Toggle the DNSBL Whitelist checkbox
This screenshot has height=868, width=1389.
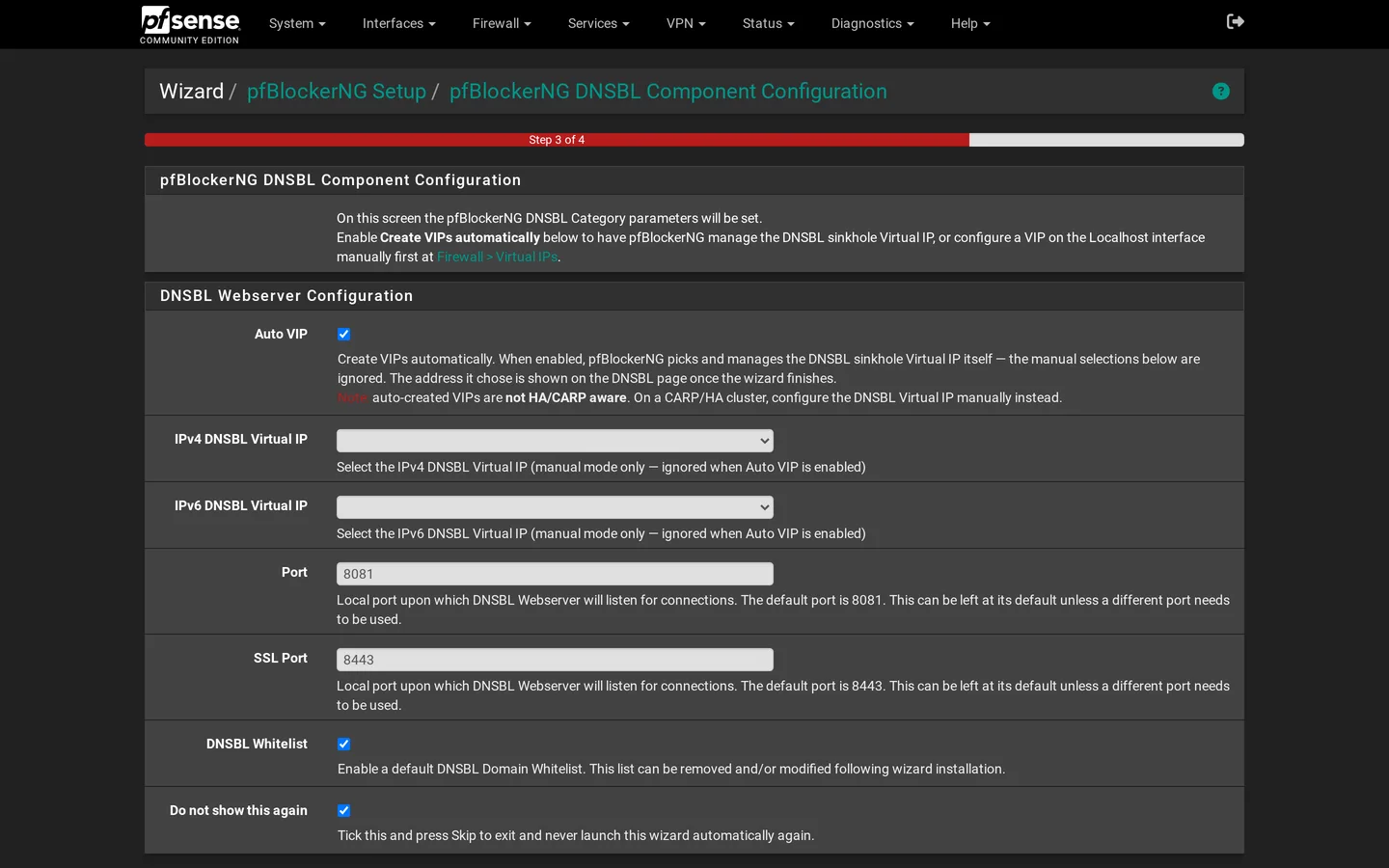[343, 745]
